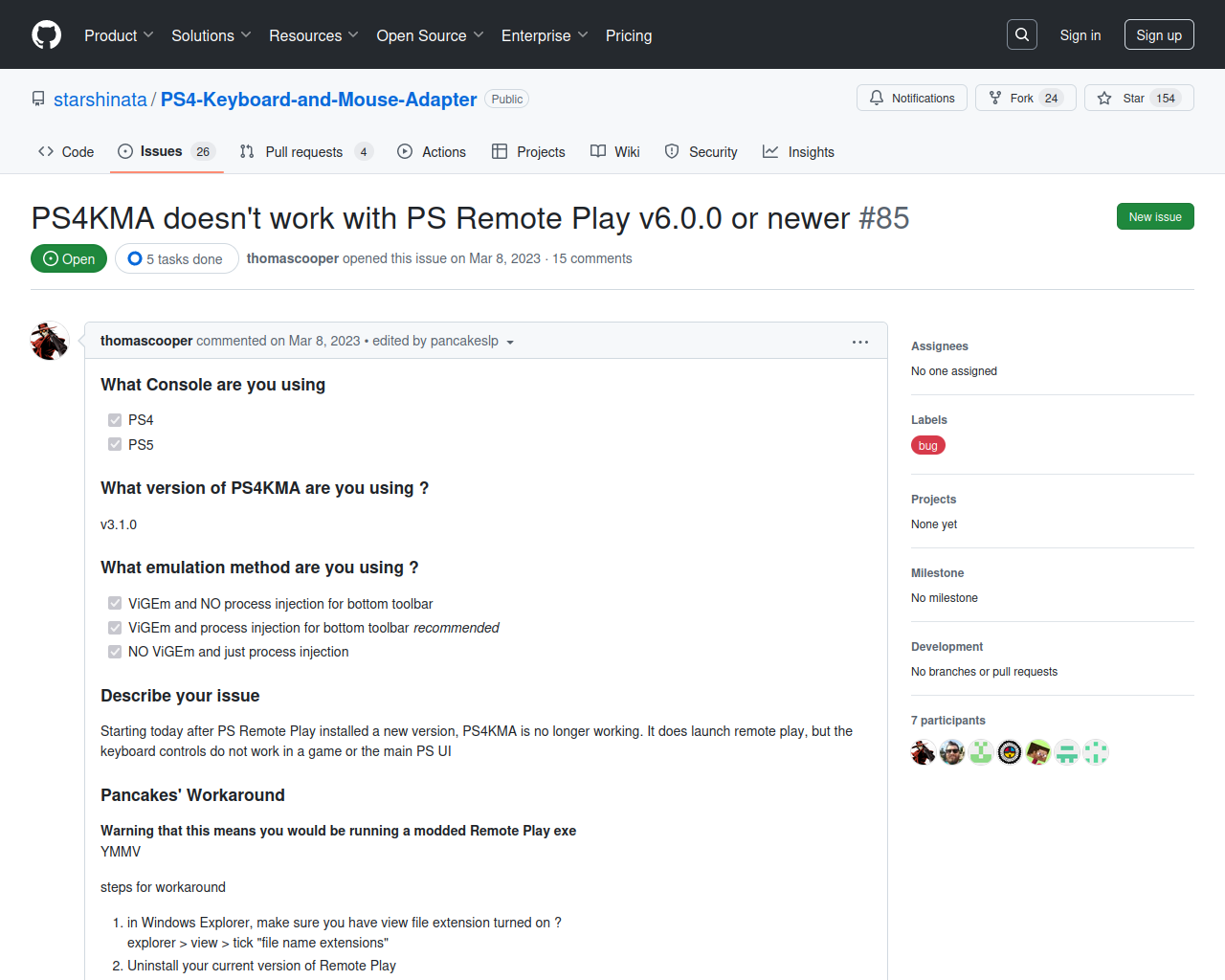Toggle ViGEm and NO process injection checkbox

pos(115,603)
